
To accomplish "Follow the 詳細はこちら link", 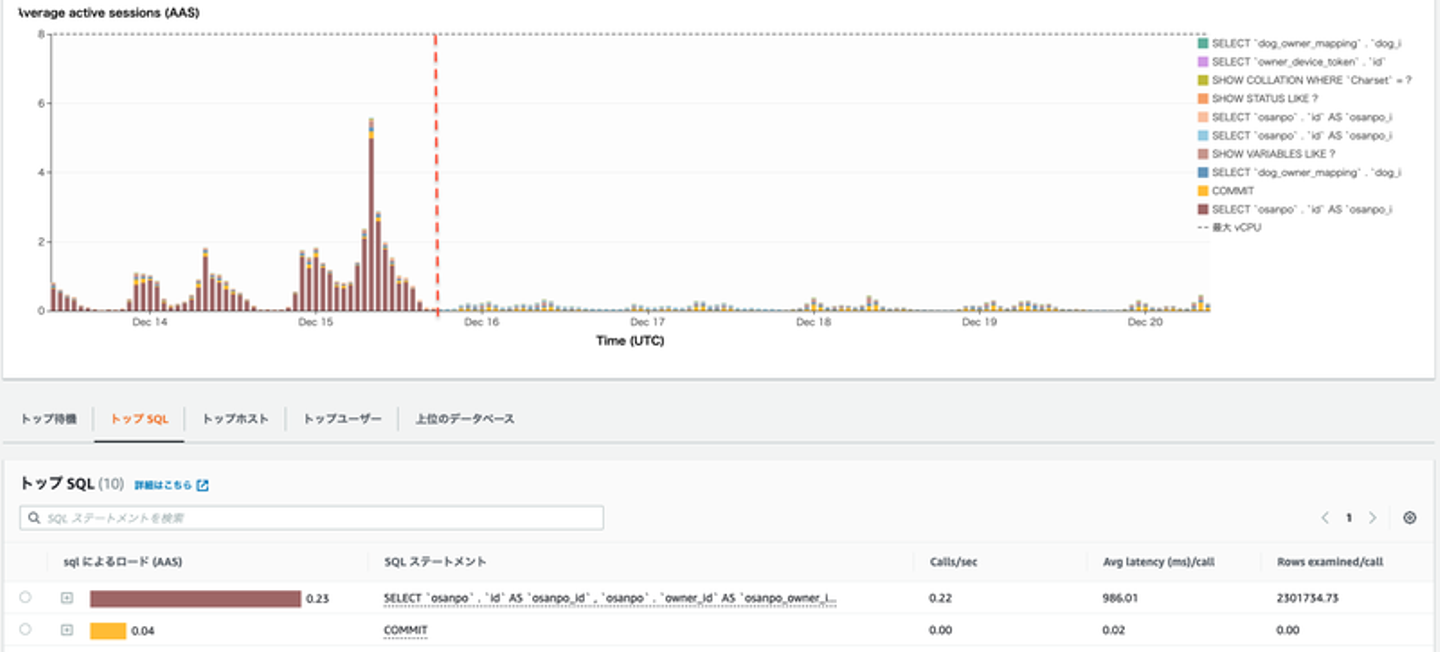I will (x=162, y=485).
